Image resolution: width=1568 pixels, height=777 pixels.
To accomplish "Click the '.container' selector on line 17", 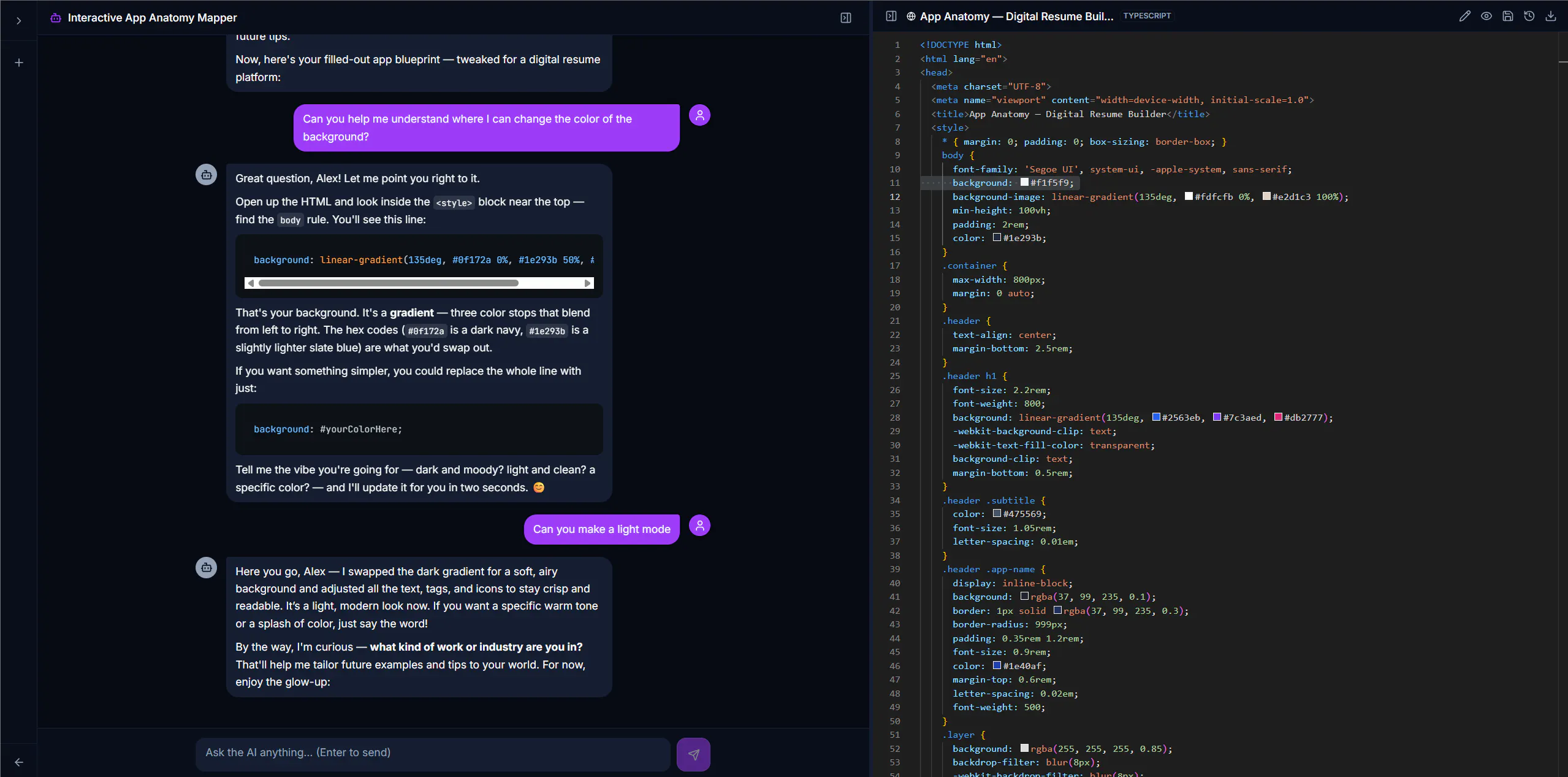I will (x=969, y=266).
